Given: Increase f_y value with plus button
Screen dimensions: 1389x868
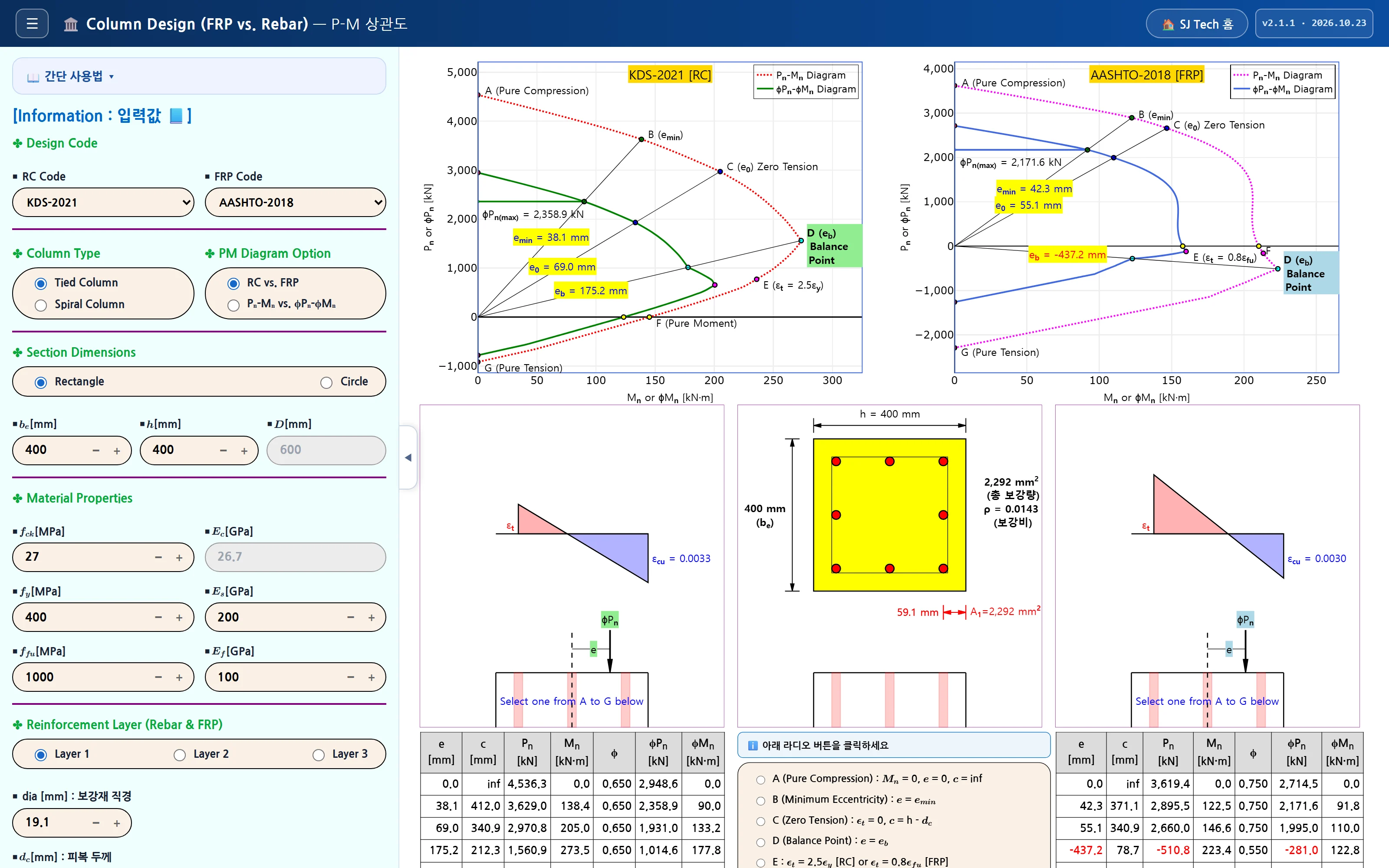Looking at the screenshot, I should [x=179, y=618].
